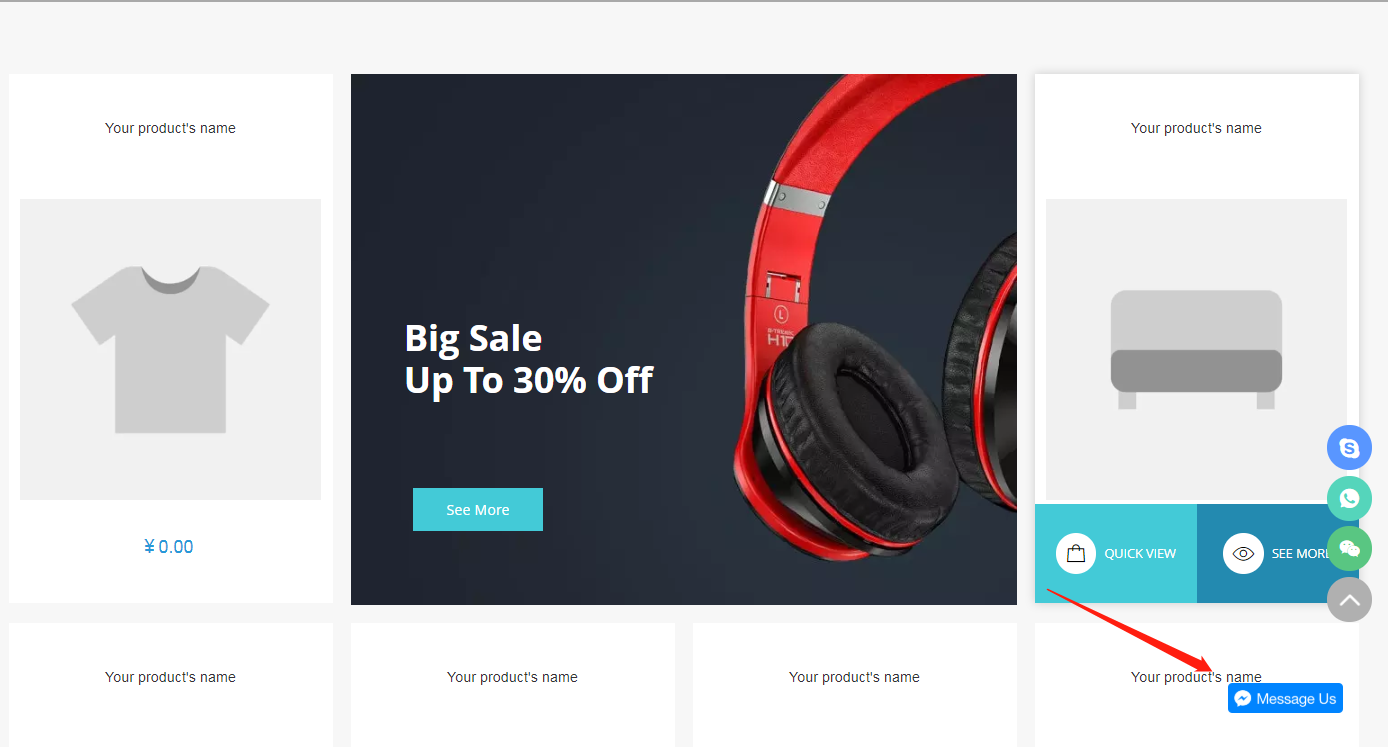
Task: Open the product name above the T-shirt
Action: (x=170, y=128)
